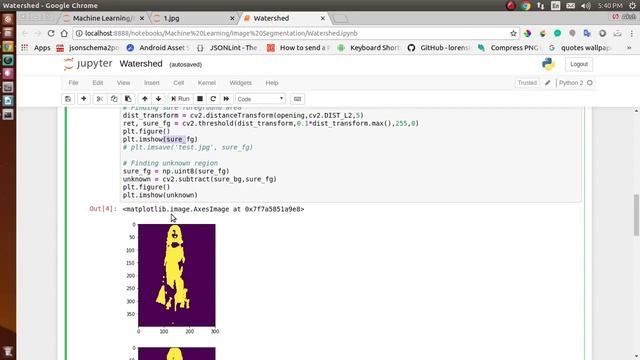Click the Logout button

coord(579,64)
